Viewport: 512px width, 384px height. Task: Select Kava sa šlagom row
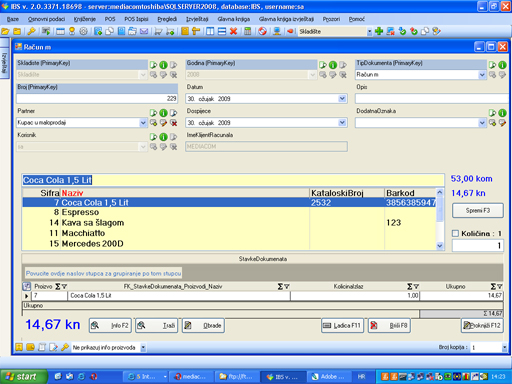(x=229, y=223)
